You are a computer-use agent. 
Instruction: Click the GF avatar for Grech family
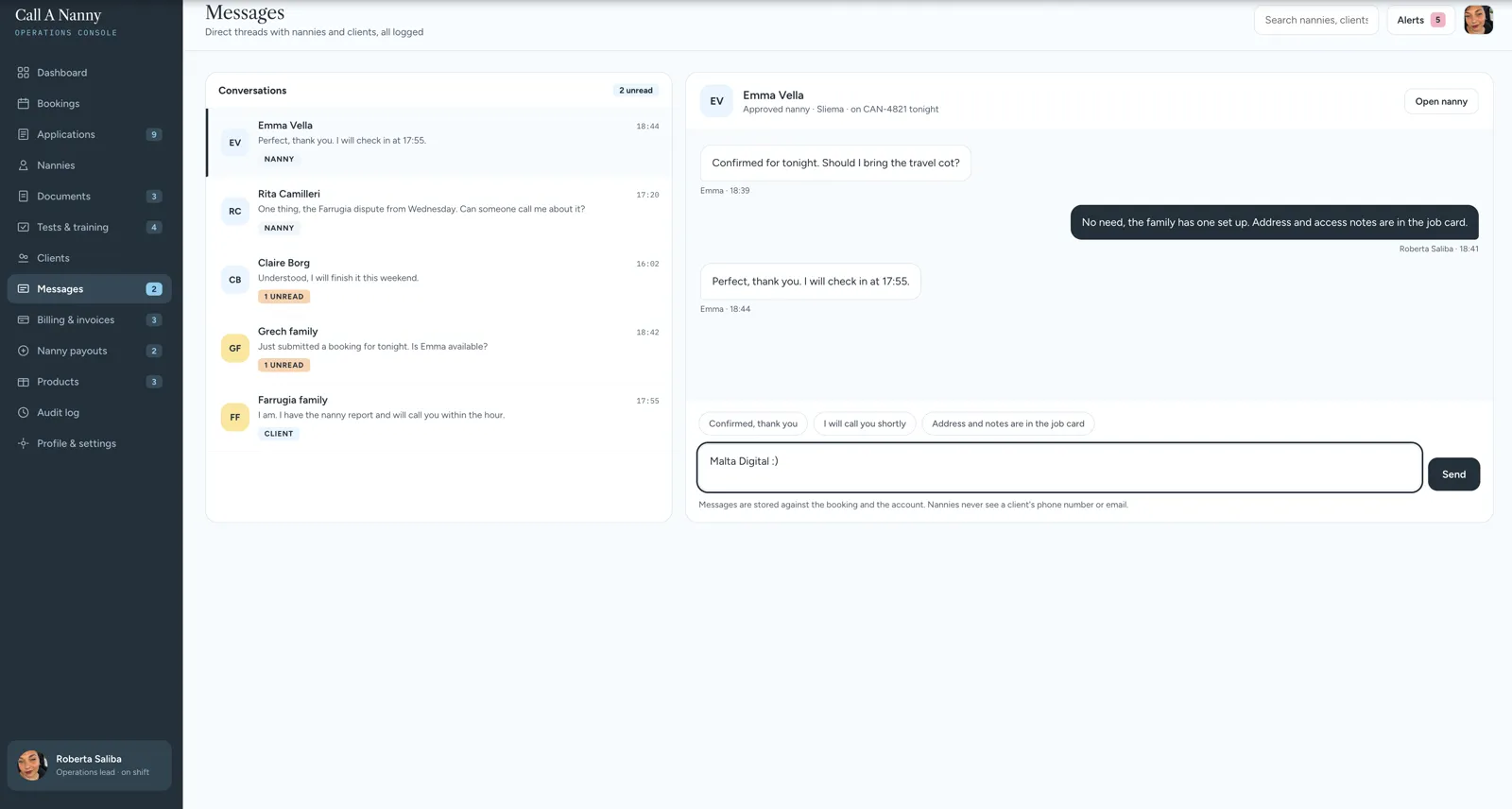click(x=235, y=348)
